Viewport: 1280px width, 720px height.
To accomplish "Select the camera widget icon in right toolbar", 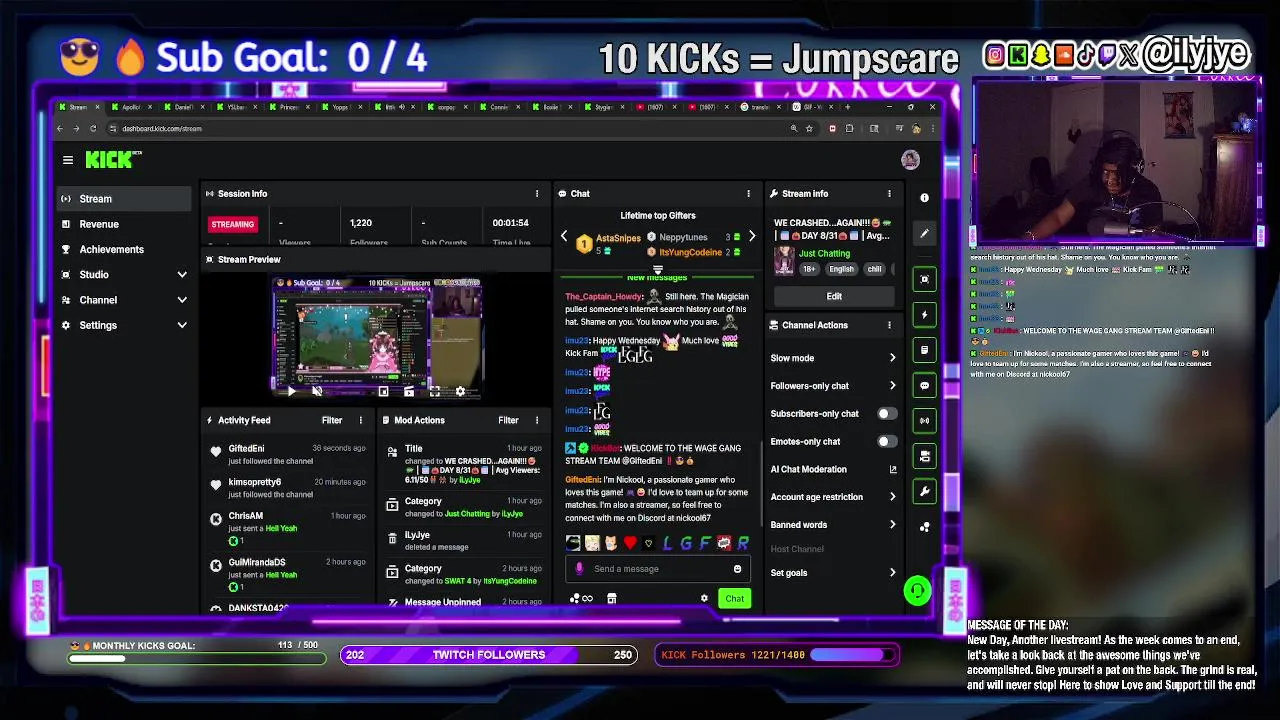I will [x=924, y=456].
